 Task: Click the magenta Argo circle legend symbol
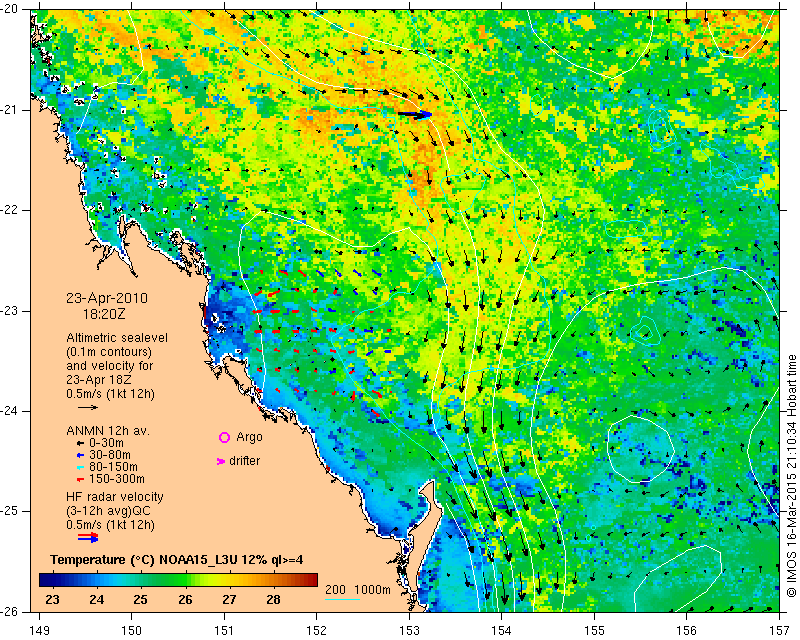coord(224,437)
